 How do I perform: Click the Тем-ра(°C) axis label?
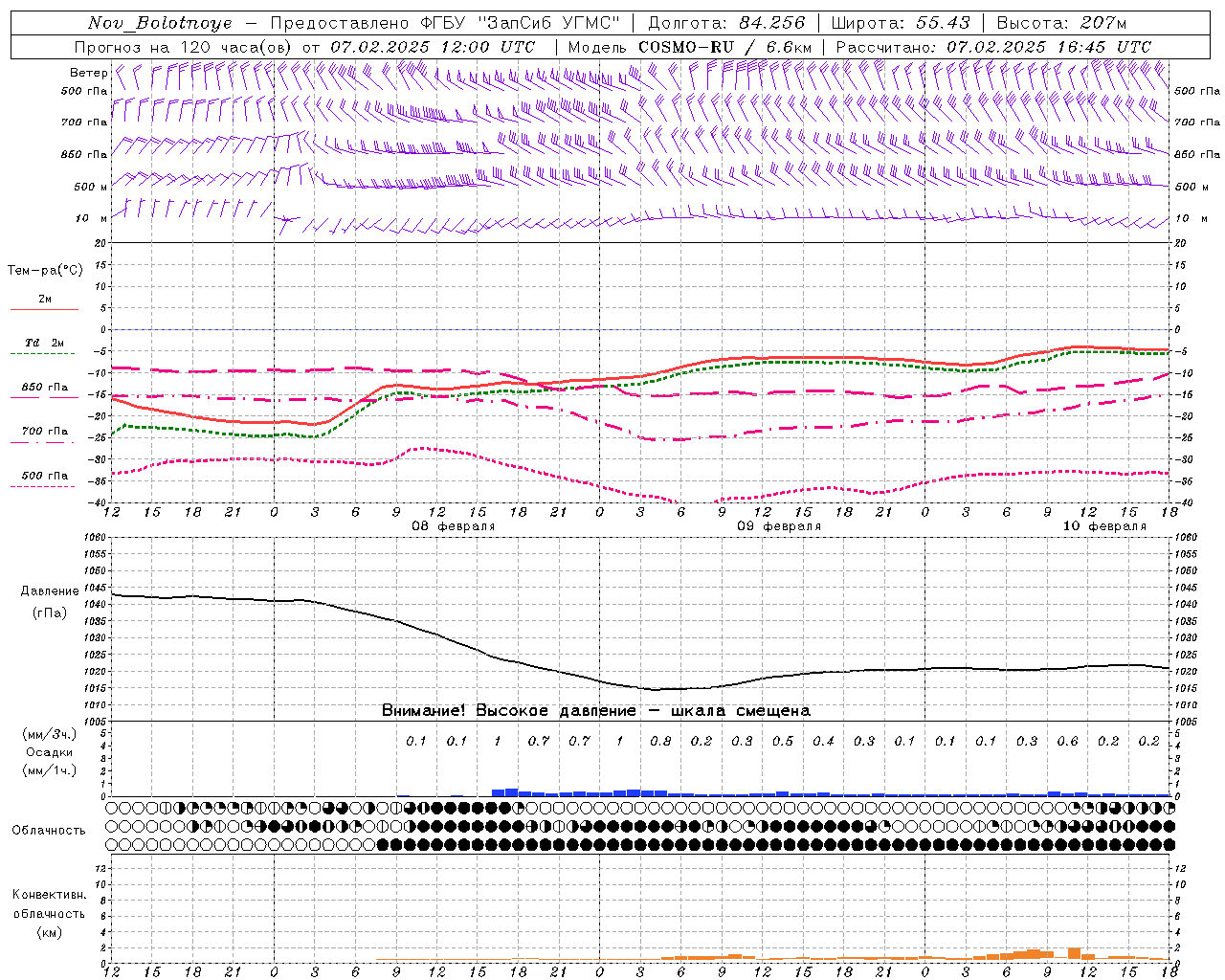(x=46, y=270)
